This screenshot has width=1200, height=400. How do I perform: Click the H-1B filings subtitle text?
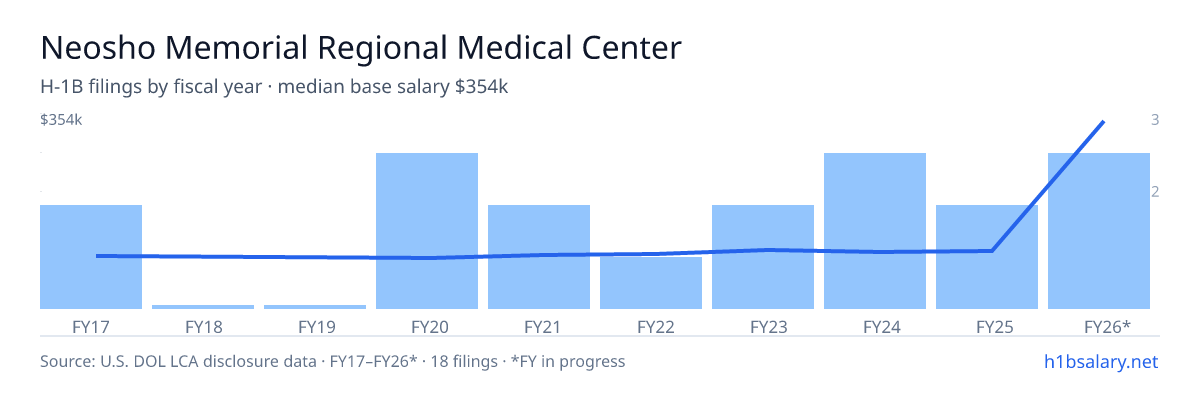(275, 87)
